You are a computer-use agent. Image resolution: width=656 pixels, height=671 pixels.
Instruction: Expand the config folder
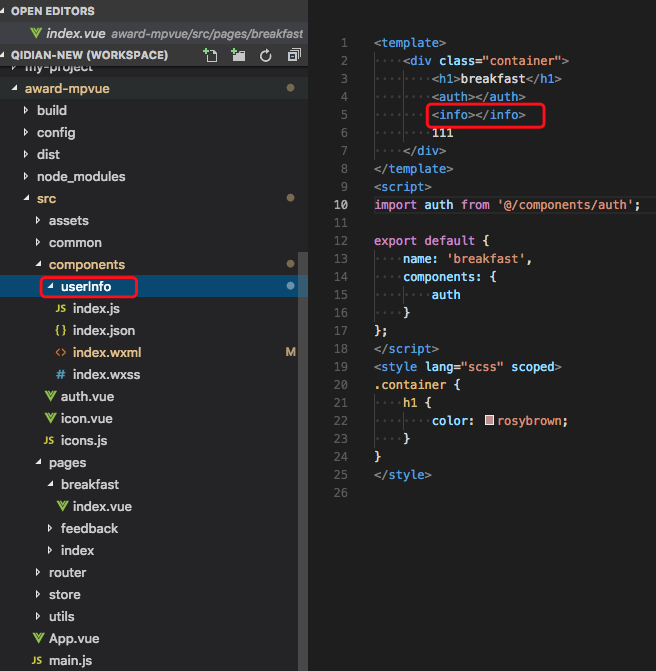(26, 133)
